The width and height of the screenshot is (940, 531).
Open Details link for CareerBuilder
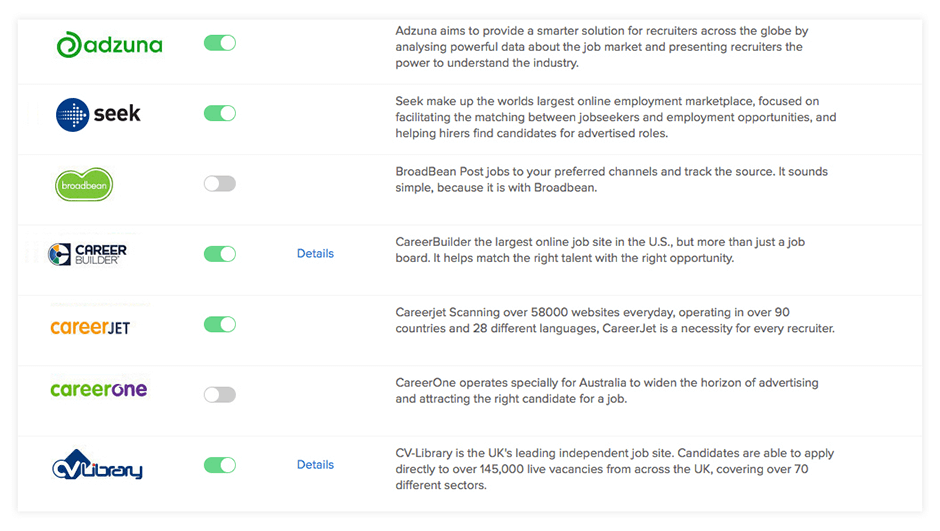pyautogui.click(x=315, y=254)
